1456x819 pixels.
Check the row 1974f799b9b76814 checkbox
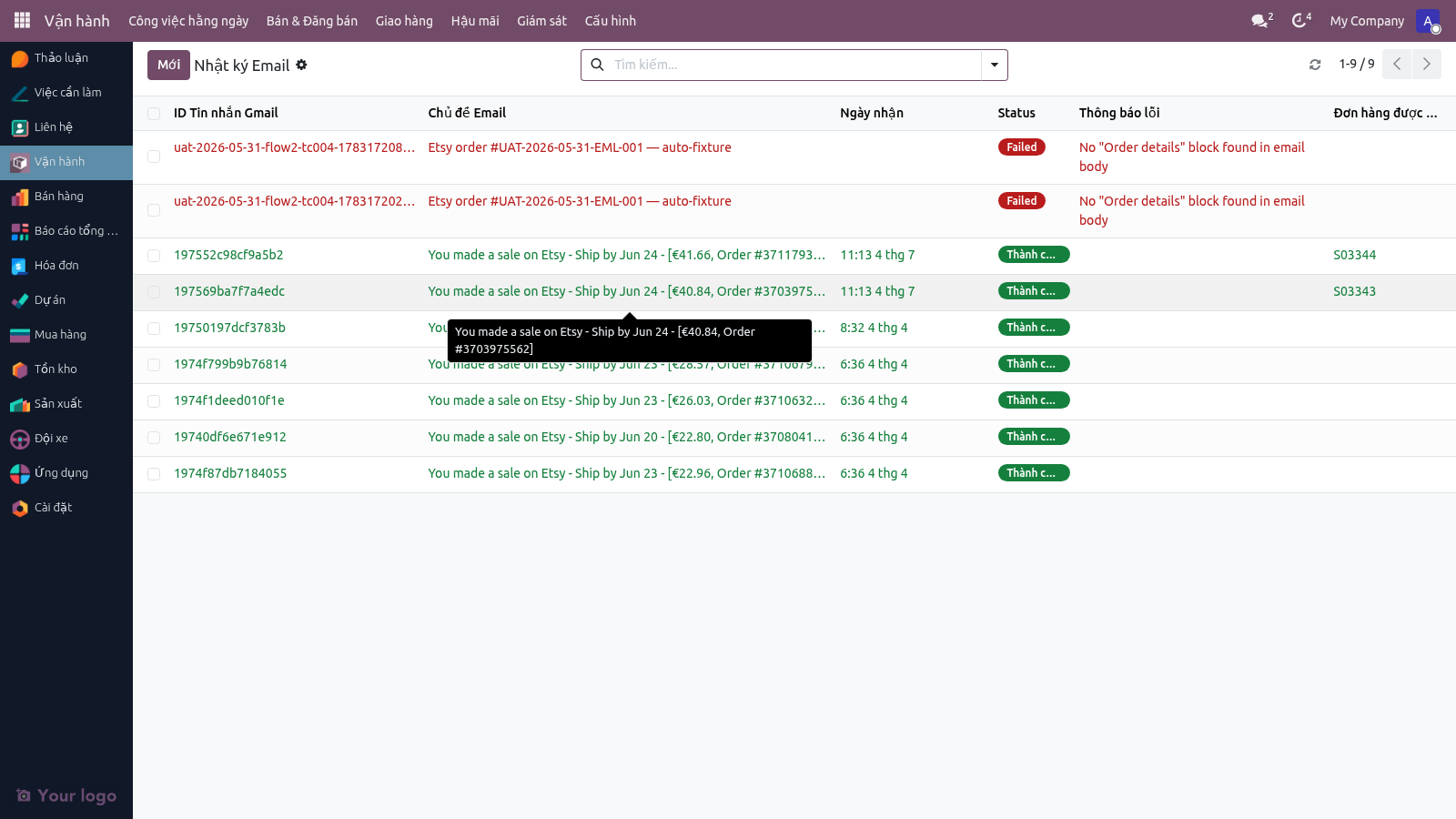pyautogui.click(x=154, y=365)
